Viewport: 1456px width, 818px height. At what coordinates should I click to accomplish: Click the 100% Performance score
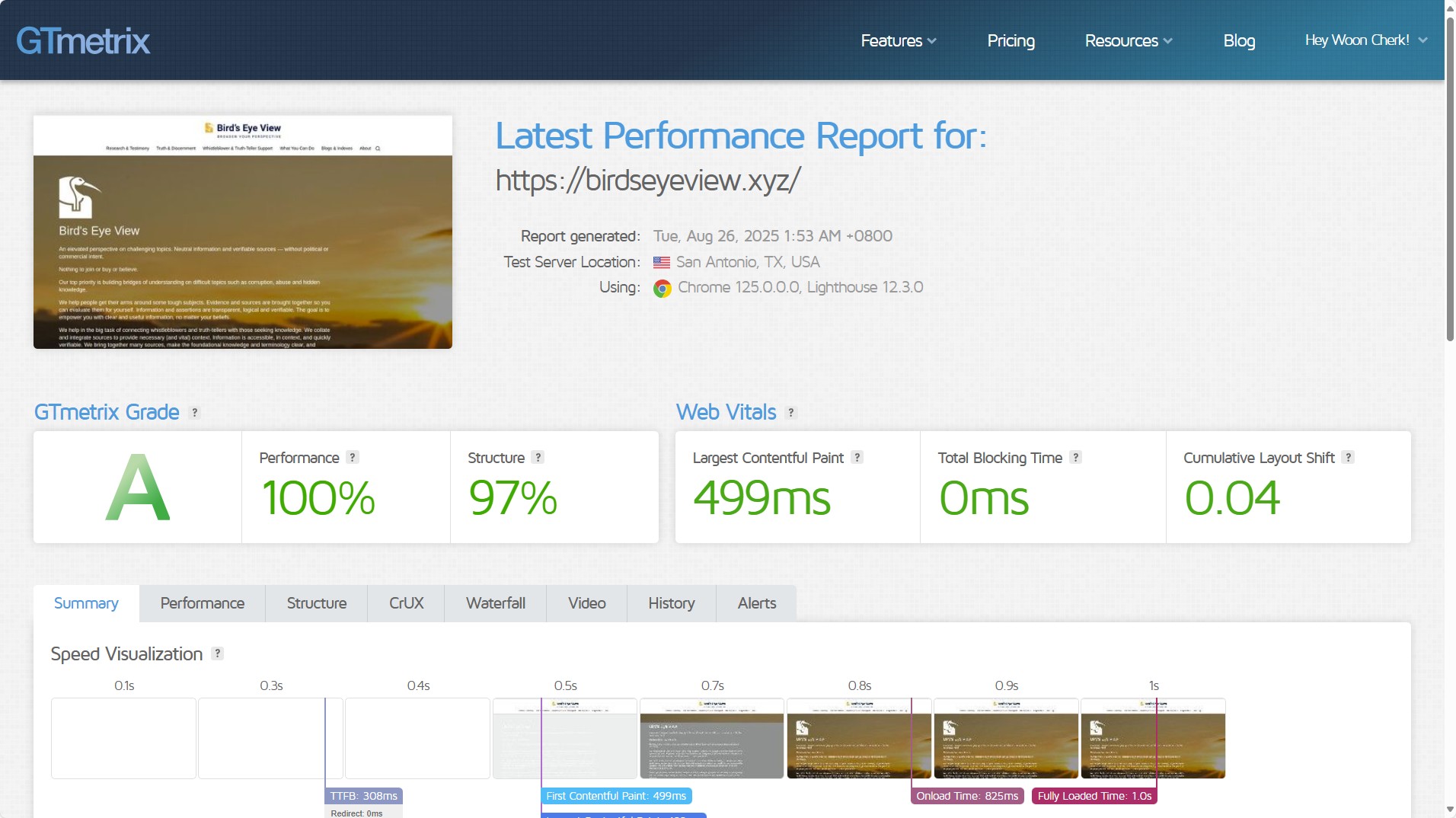click(x=318, y=498)
